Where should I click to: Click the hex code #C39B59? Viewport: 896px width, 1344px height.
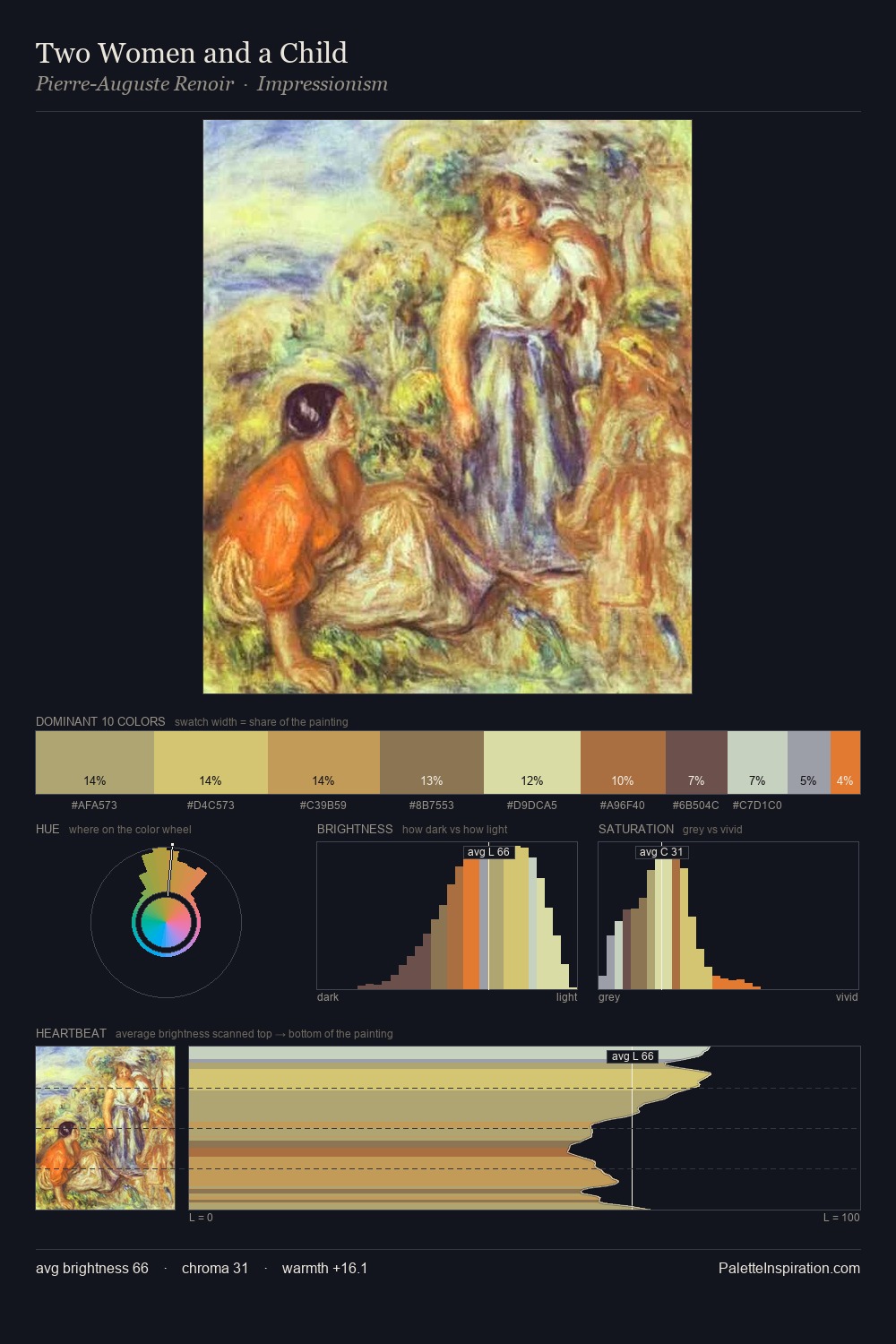click(323, 806)
